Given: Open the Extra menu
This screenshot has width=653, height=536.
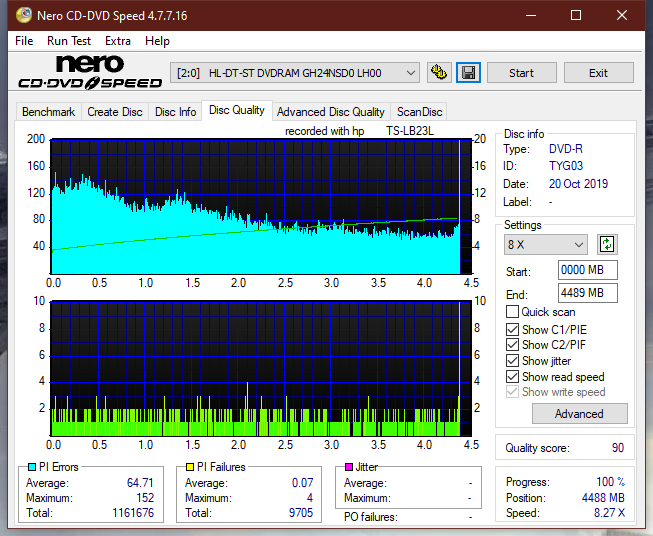Looking at the screenshot, I should pos(118,41).
